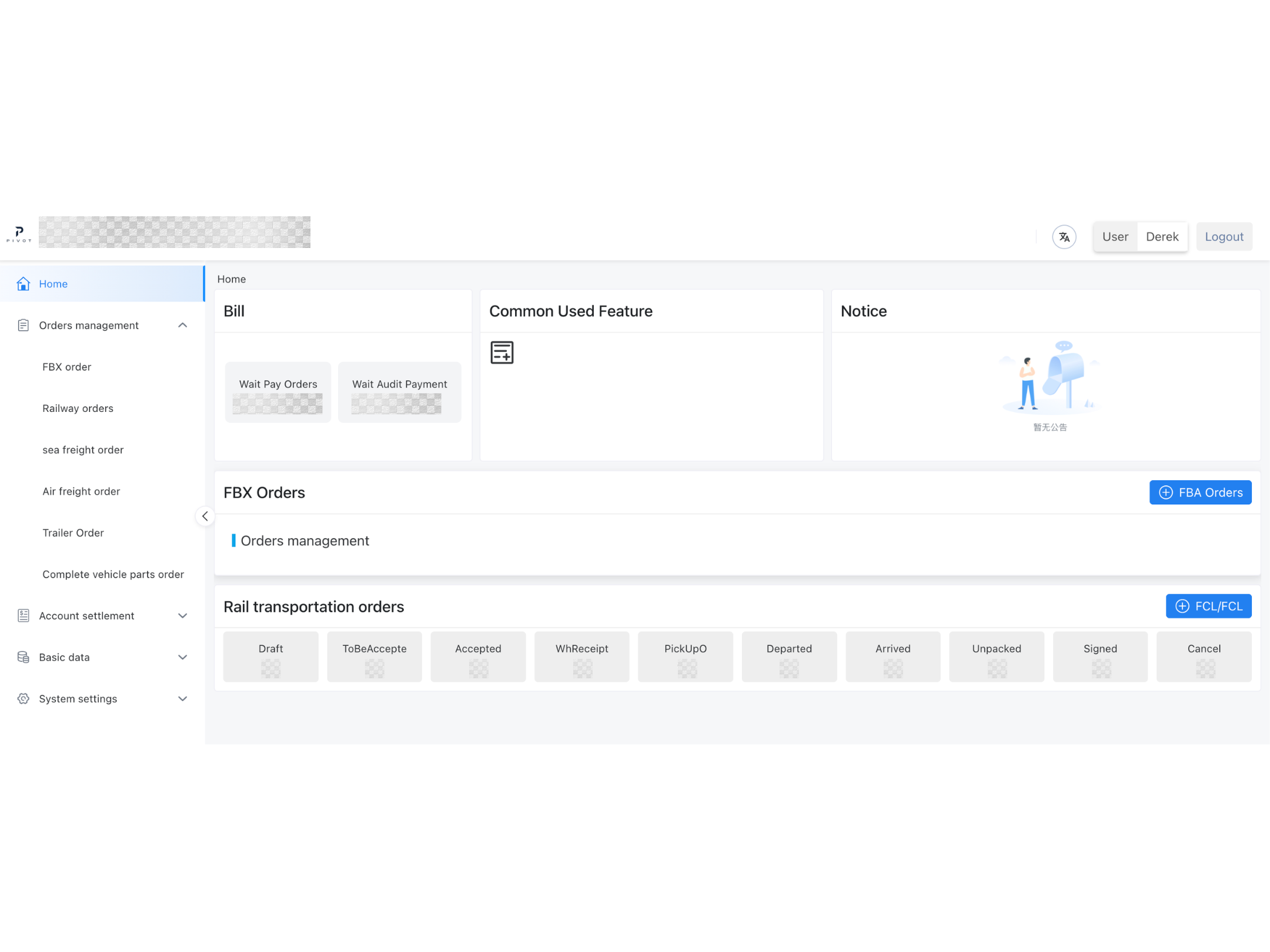Click the Bill panel heading
The height and width of the screenshot is (952, 1270).
tap(233, 311)
